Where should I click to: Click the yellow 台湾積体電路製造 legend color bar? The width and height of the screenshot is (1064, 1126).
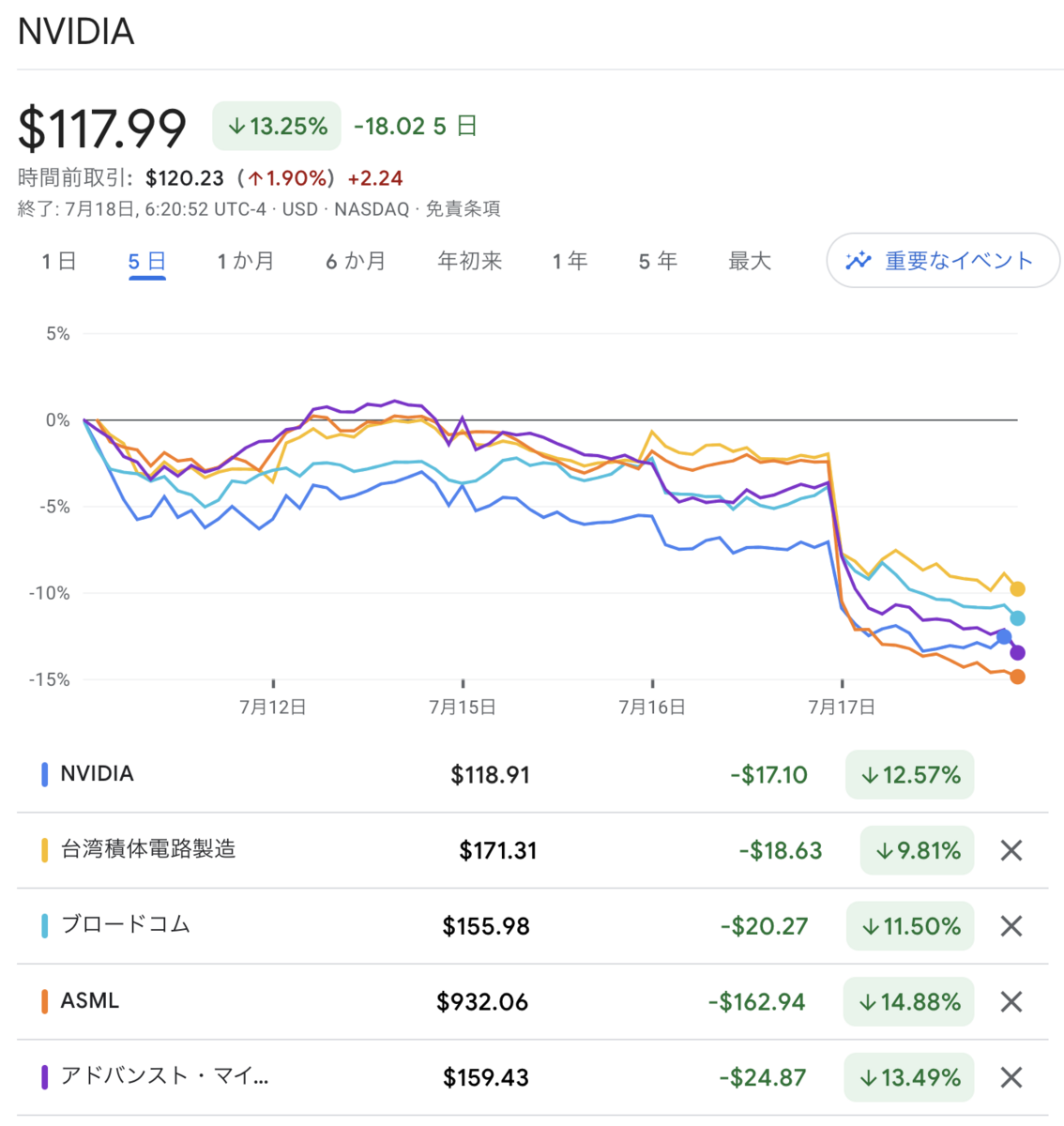point(44,850)
